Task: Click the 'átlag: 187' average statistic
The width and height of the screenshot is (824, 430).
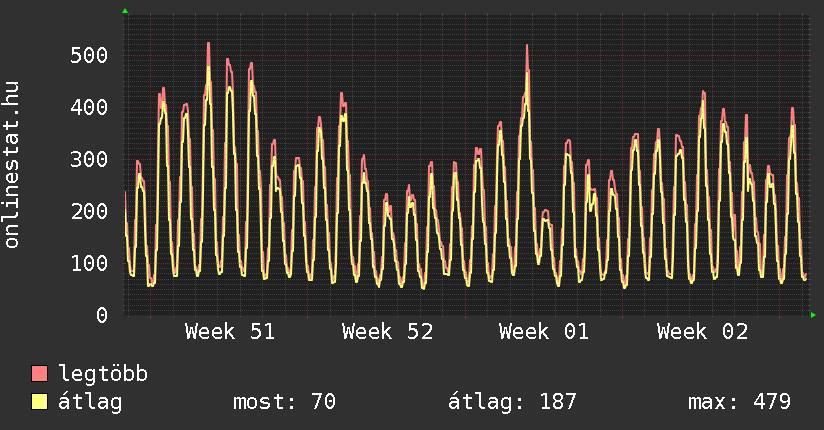Action: [x=513, y=403]
